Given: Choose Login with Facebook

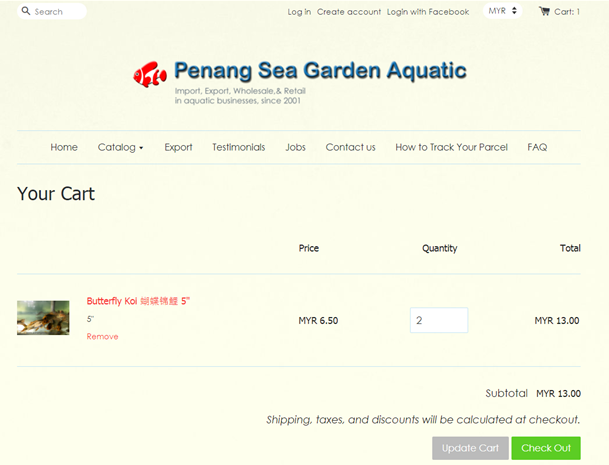Looking at the screenshot, I should pyautogui.click(x=428, y=12).
